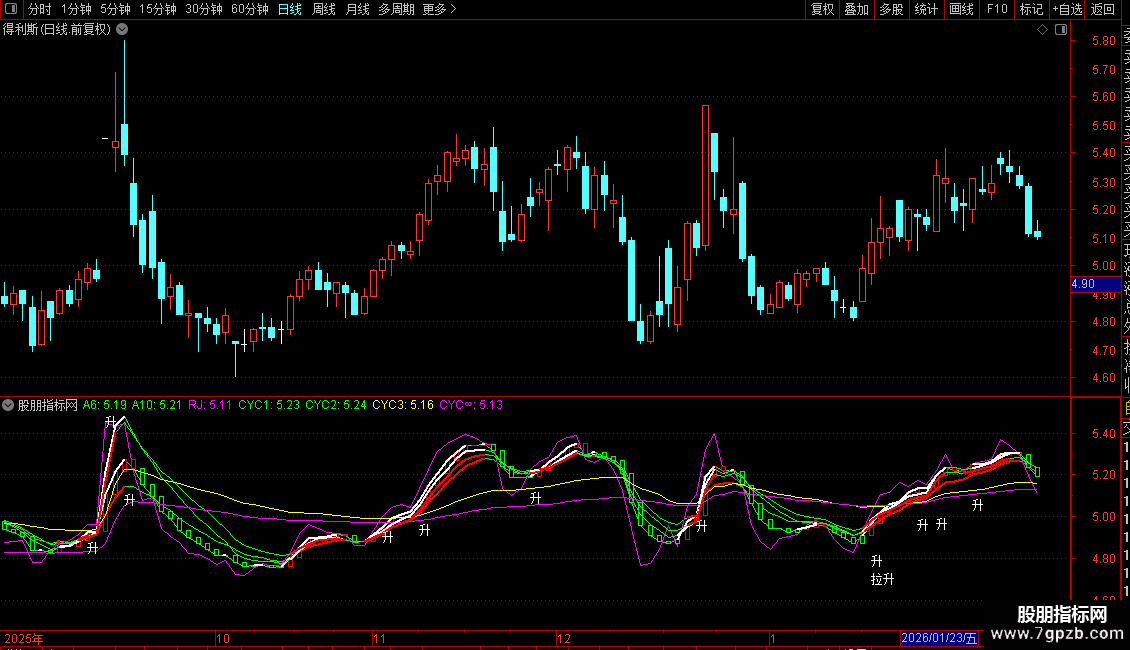
Task: Click 叠加 overlay button
Action: point(857,9)
